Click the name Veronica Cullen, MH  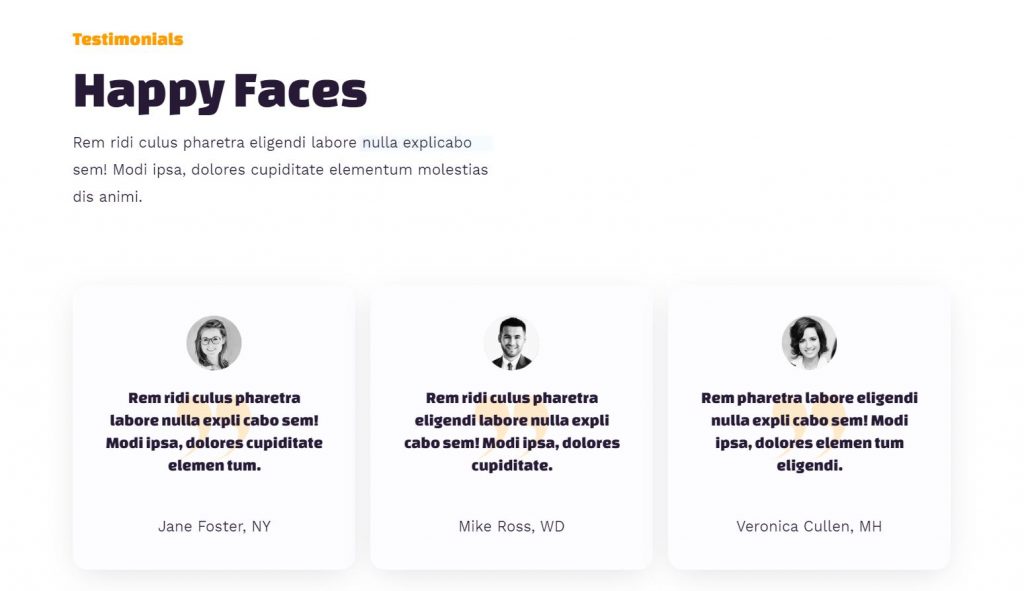[809, 526]
